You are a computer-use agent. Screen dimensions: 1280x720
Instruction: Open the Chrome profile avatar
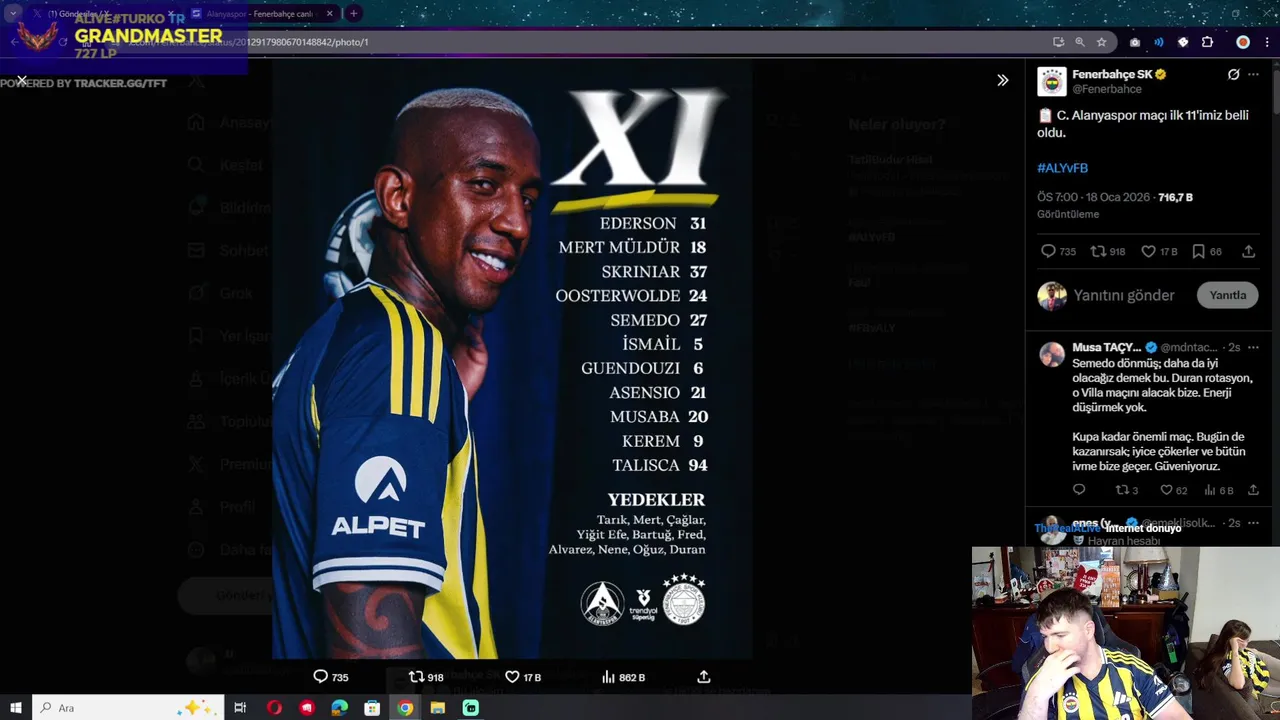pyautogui.click(x=1243, y=42)
